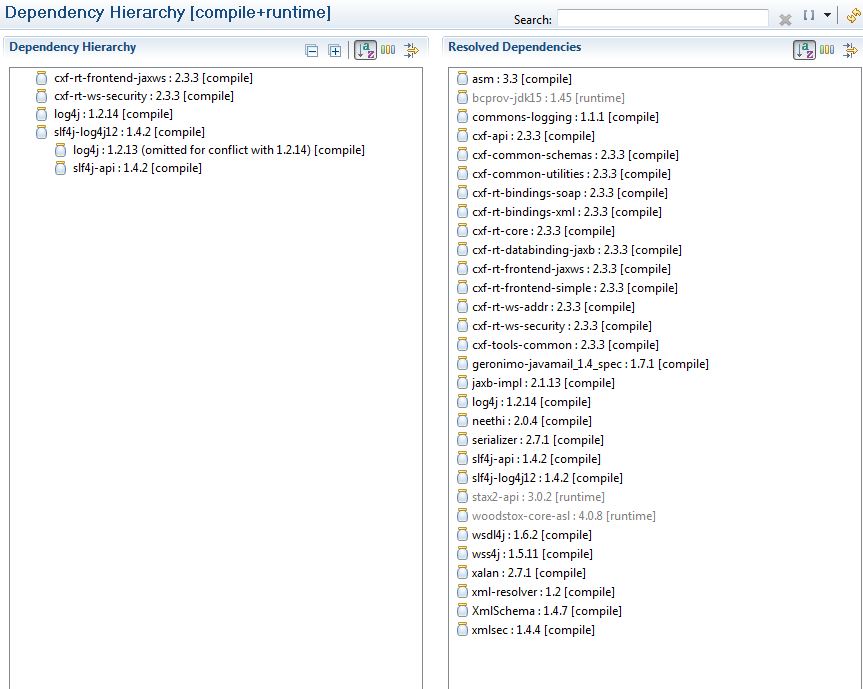Select XmlSchema : 1.4.7 [compile]
The width and height of the screenshot is (863, 689).
coord(547,611)
